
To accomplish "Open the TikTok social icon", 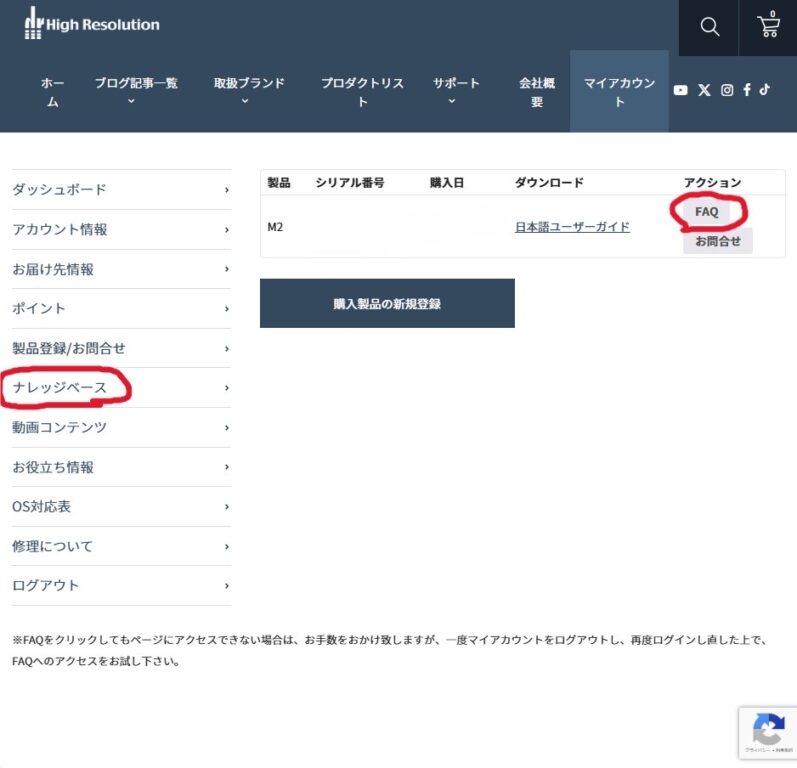I will (764, 89).
